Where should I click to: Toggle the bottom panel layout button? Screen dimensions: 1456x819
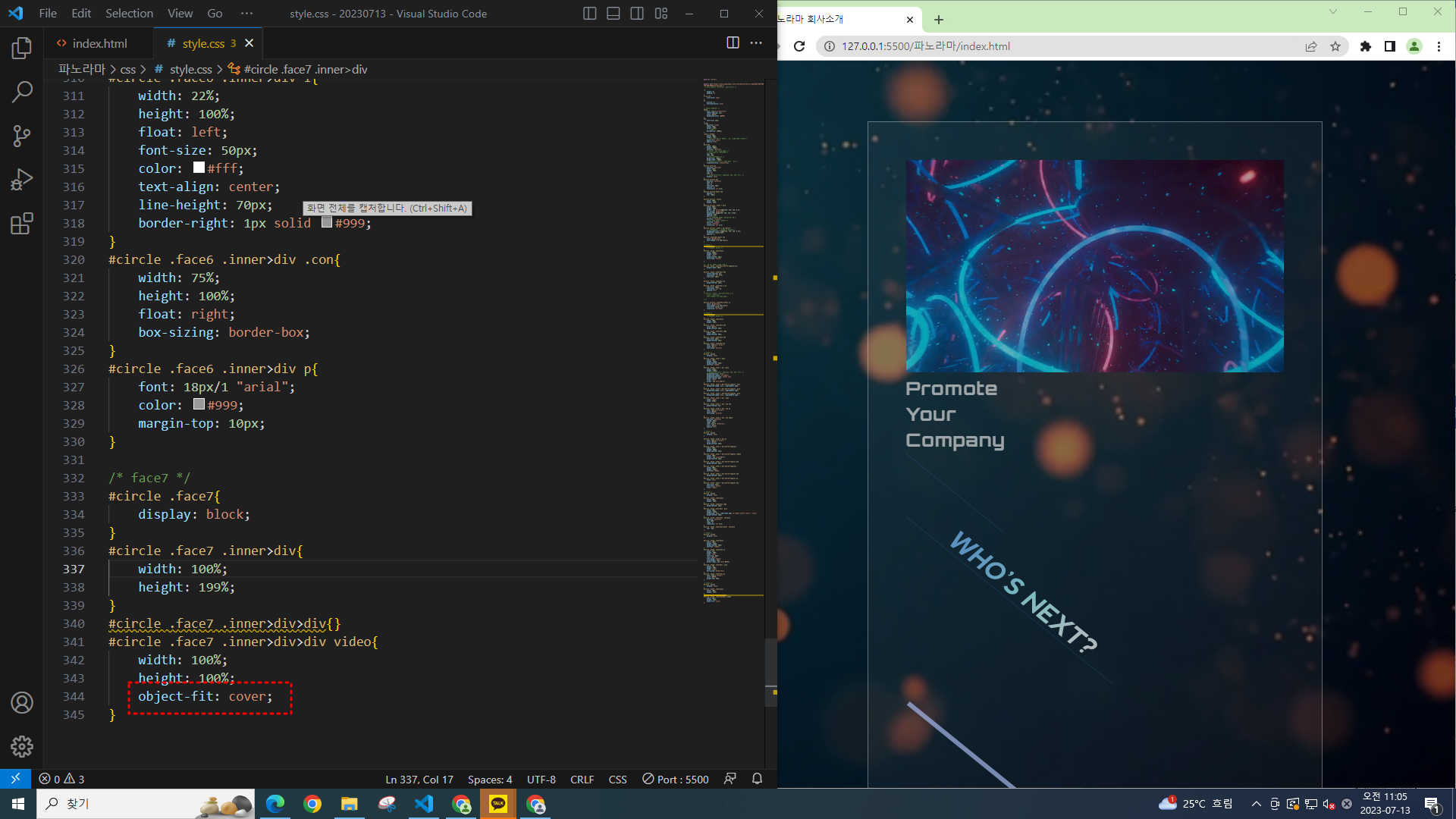tap(613, 14)
